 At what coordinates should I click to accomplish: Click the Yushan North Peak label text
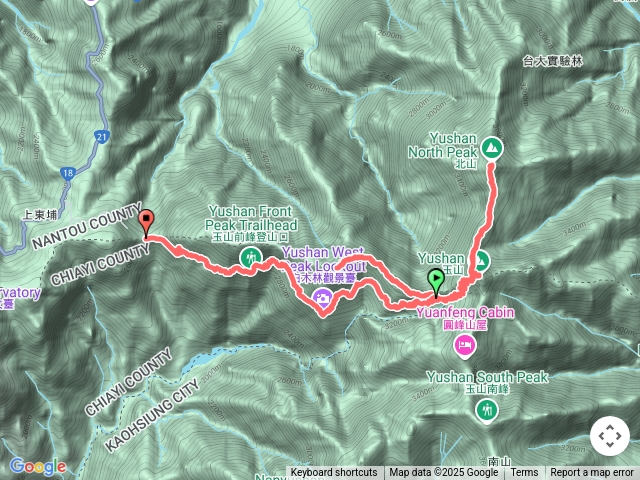442,145
